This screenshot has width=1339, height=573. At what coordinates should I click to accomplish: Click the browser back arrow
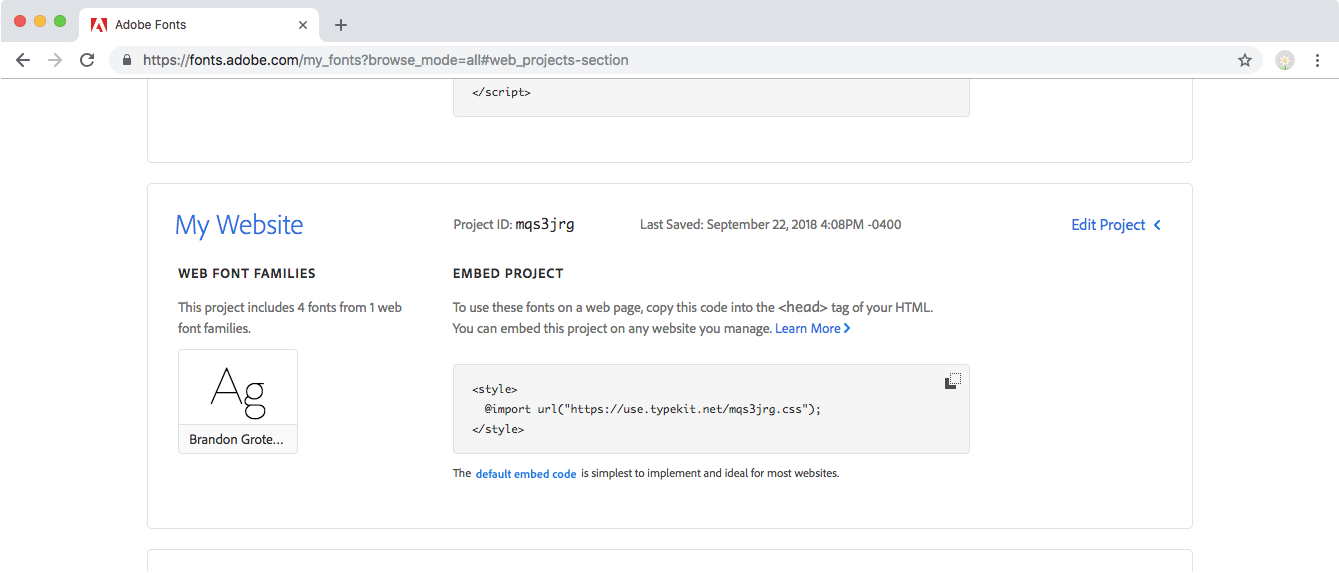tap(23, 60)
